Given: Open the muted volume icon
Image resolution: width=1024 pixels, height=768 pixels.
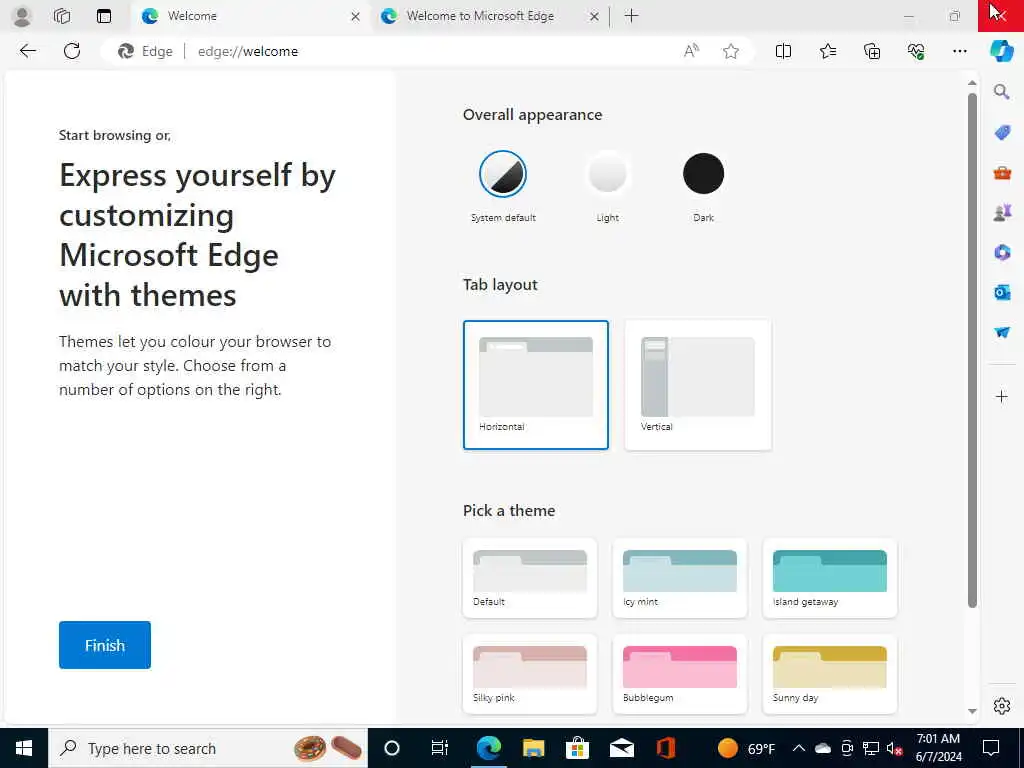Looking at the screenshot, I should click(895, 748).
